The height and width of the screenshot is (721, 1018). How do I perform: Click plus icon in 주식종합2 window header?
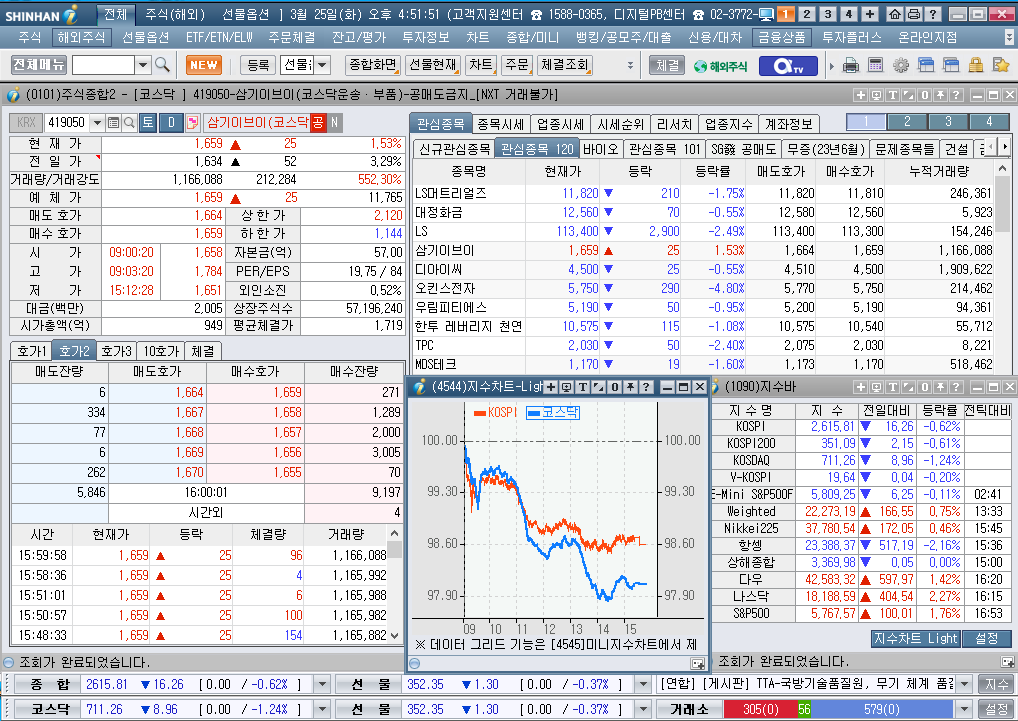[860, 95]
